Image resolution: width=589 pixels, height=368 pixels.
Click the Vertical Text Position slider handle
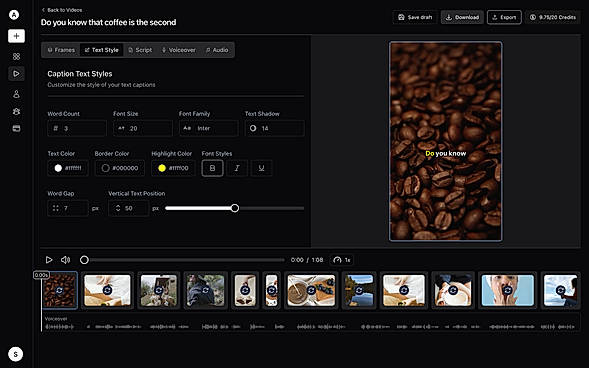[235, 208]
